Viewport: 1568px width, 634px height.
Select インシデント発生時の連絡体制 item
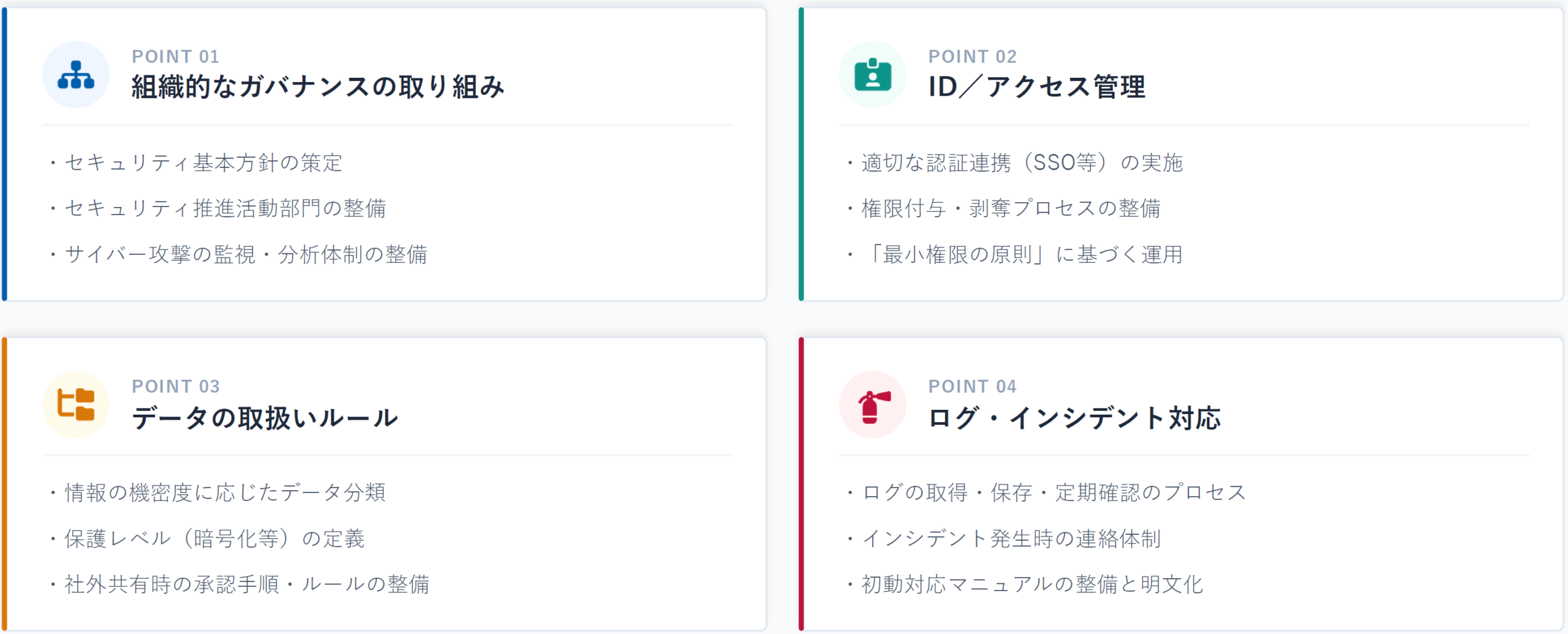pos(1011,538)
